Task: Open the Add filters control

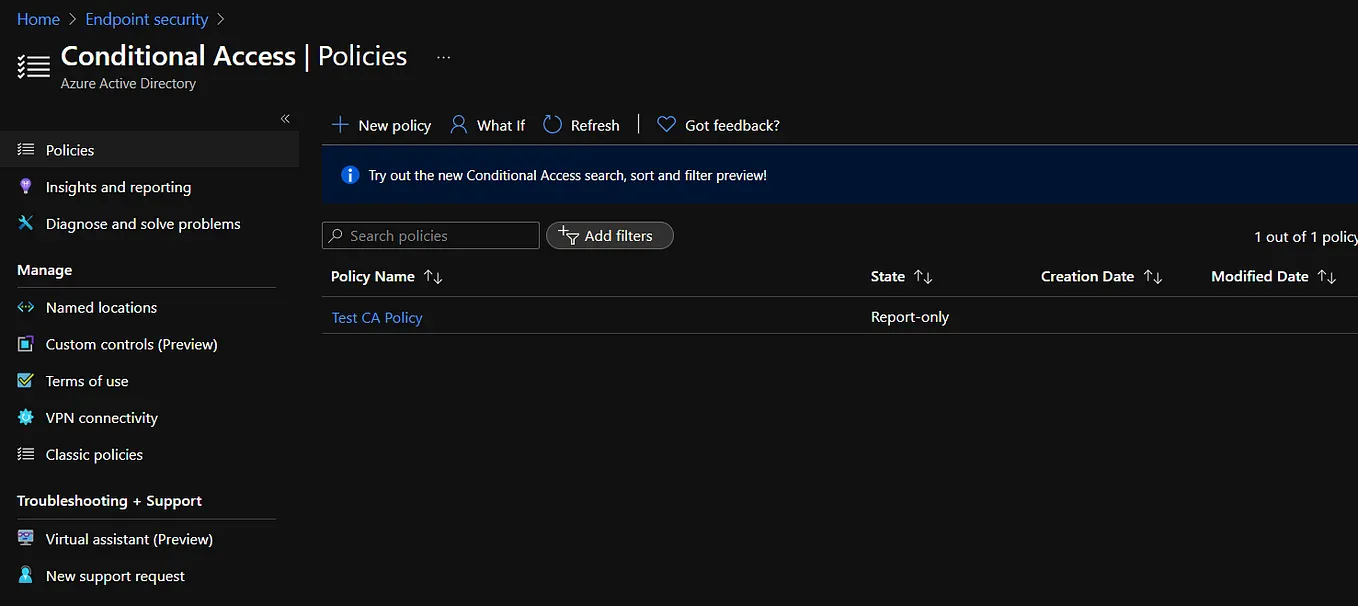Action: click(x=609, y=235)
